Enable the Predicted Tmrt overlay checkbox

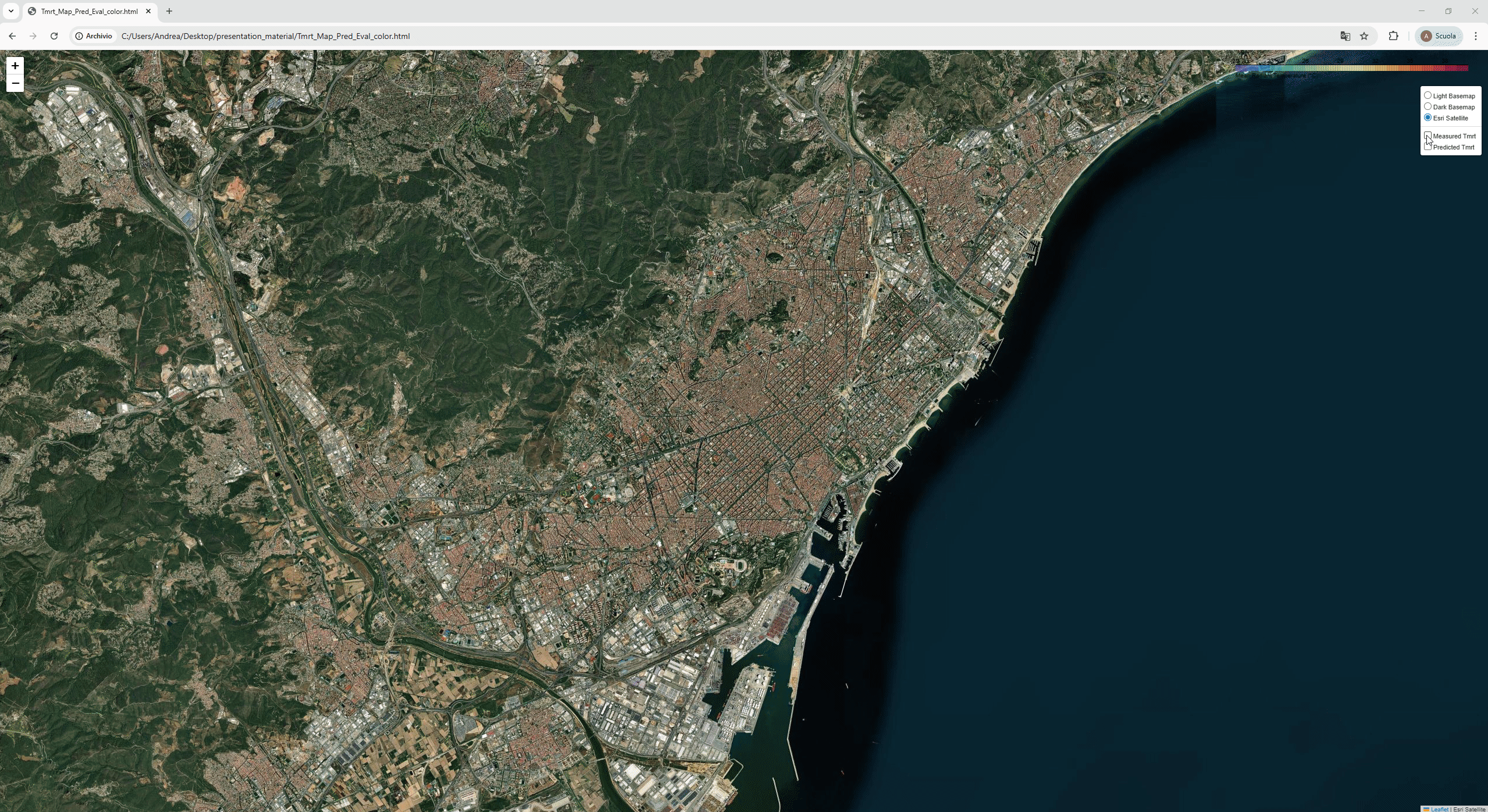1428,147
